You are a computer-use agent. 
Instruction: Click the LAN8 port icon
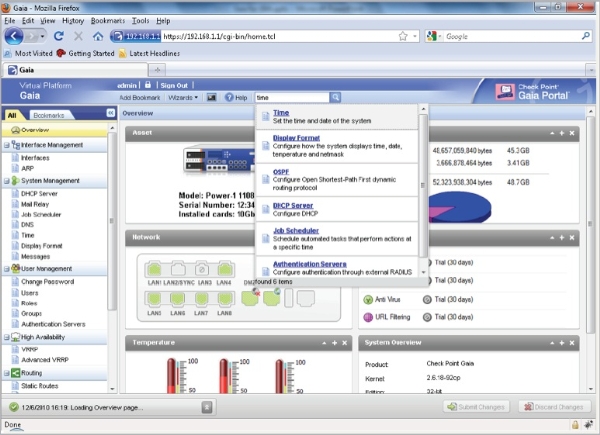225,298
